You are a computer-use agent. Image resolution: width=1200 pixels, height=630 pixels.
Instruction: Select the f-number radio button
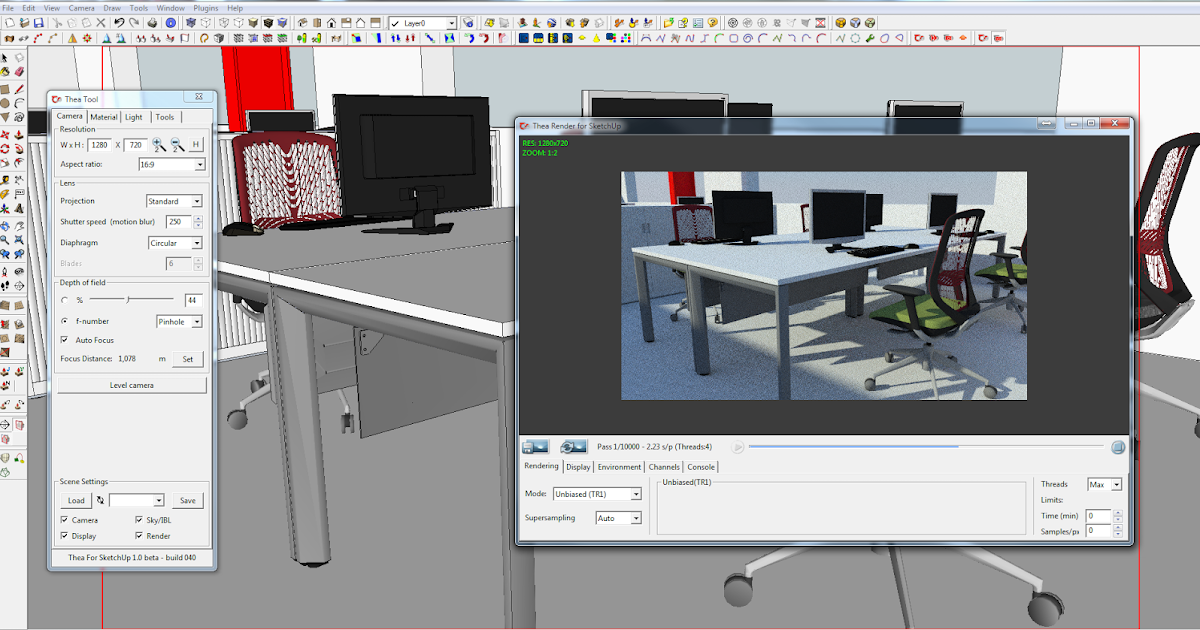click(x=65, y=321)
